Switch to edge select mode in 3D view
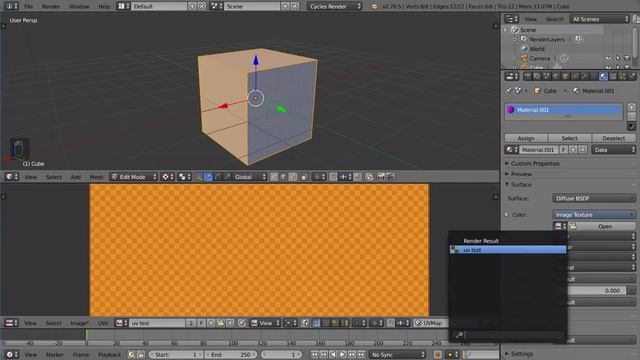The width and height of the screenshot is (640, 360). (283, 177)
